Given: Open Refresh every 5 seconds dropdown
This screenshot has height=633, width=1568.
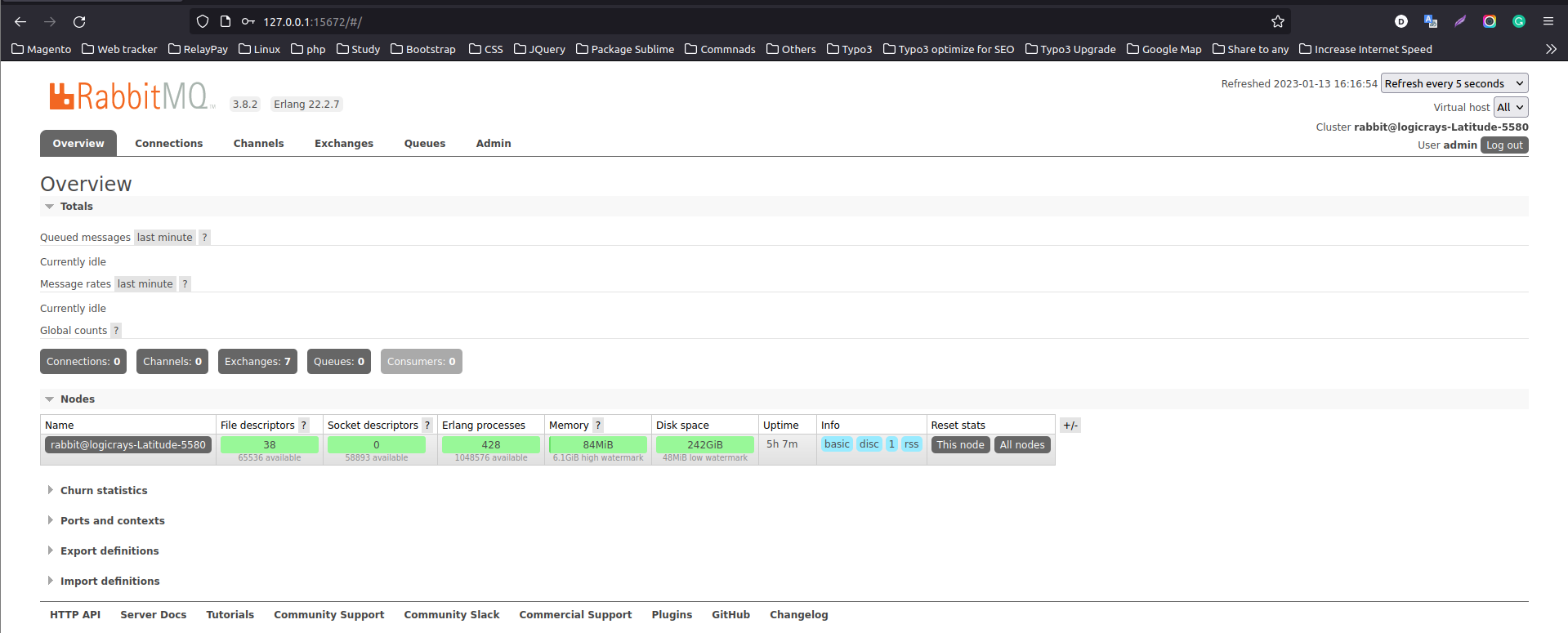Looking at the screenshot, I should (1454, 83).
